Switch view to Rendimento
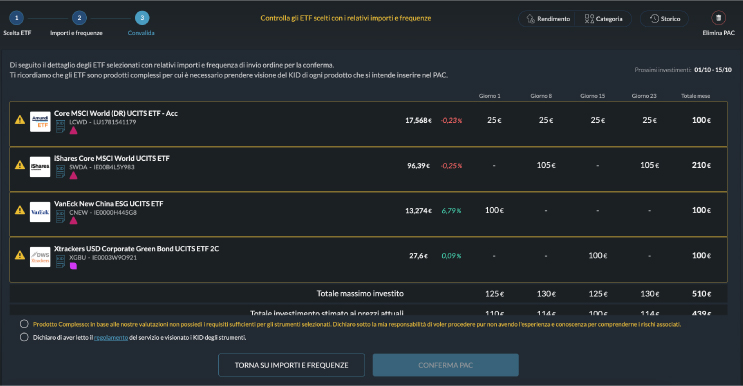The width and height of the screenshot is (743, 386). (x=548, y=18)
